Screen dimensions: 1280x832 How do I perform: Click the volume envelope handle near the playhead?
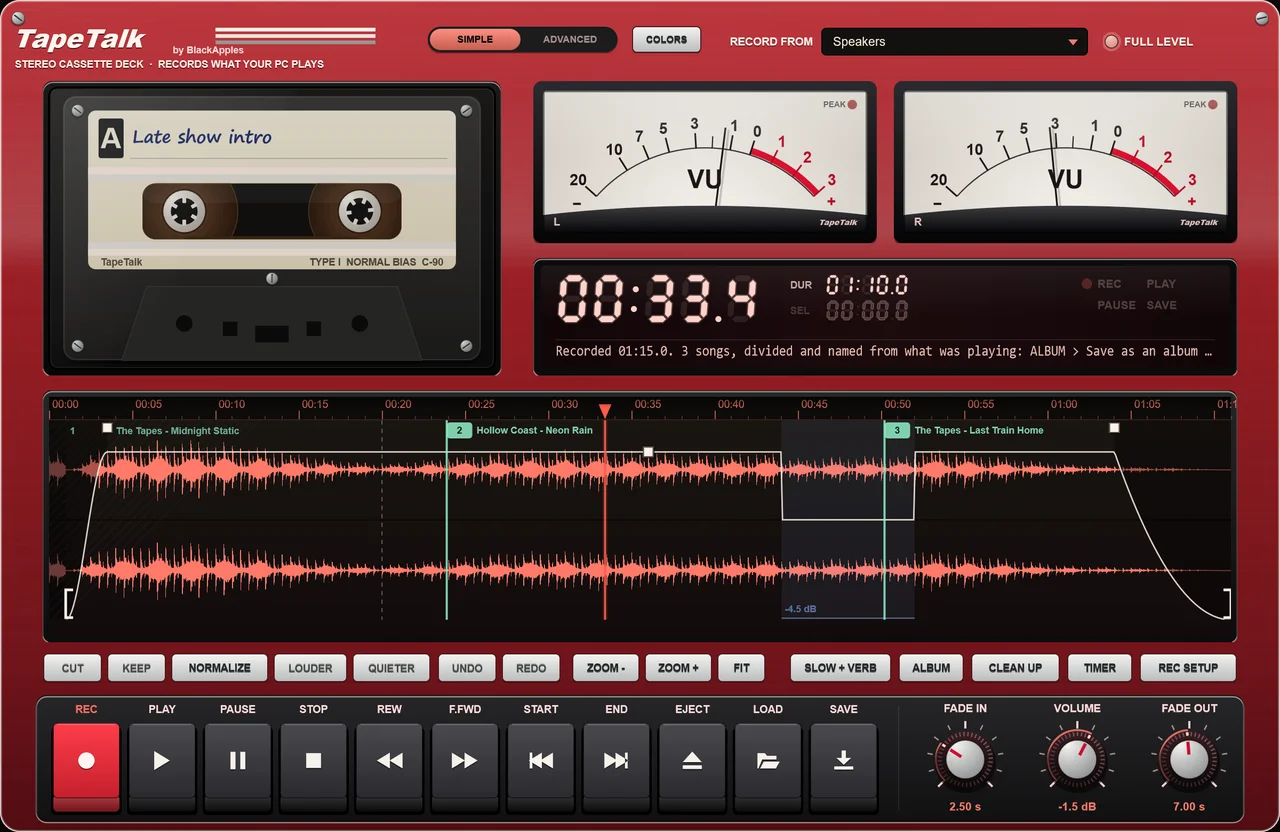click(648, 453)
